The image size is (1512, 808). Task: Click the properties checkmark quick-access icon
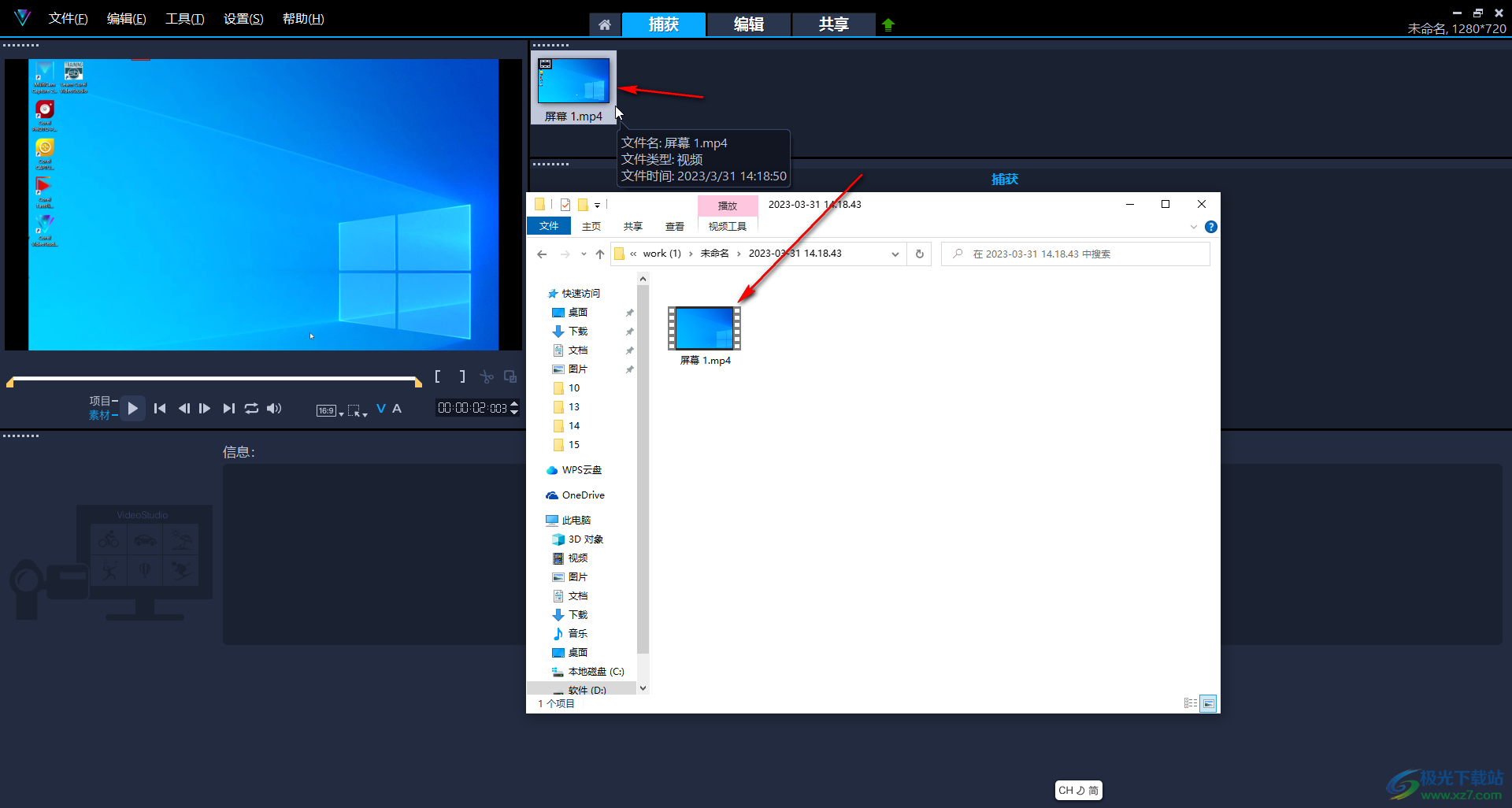point(565,205)
